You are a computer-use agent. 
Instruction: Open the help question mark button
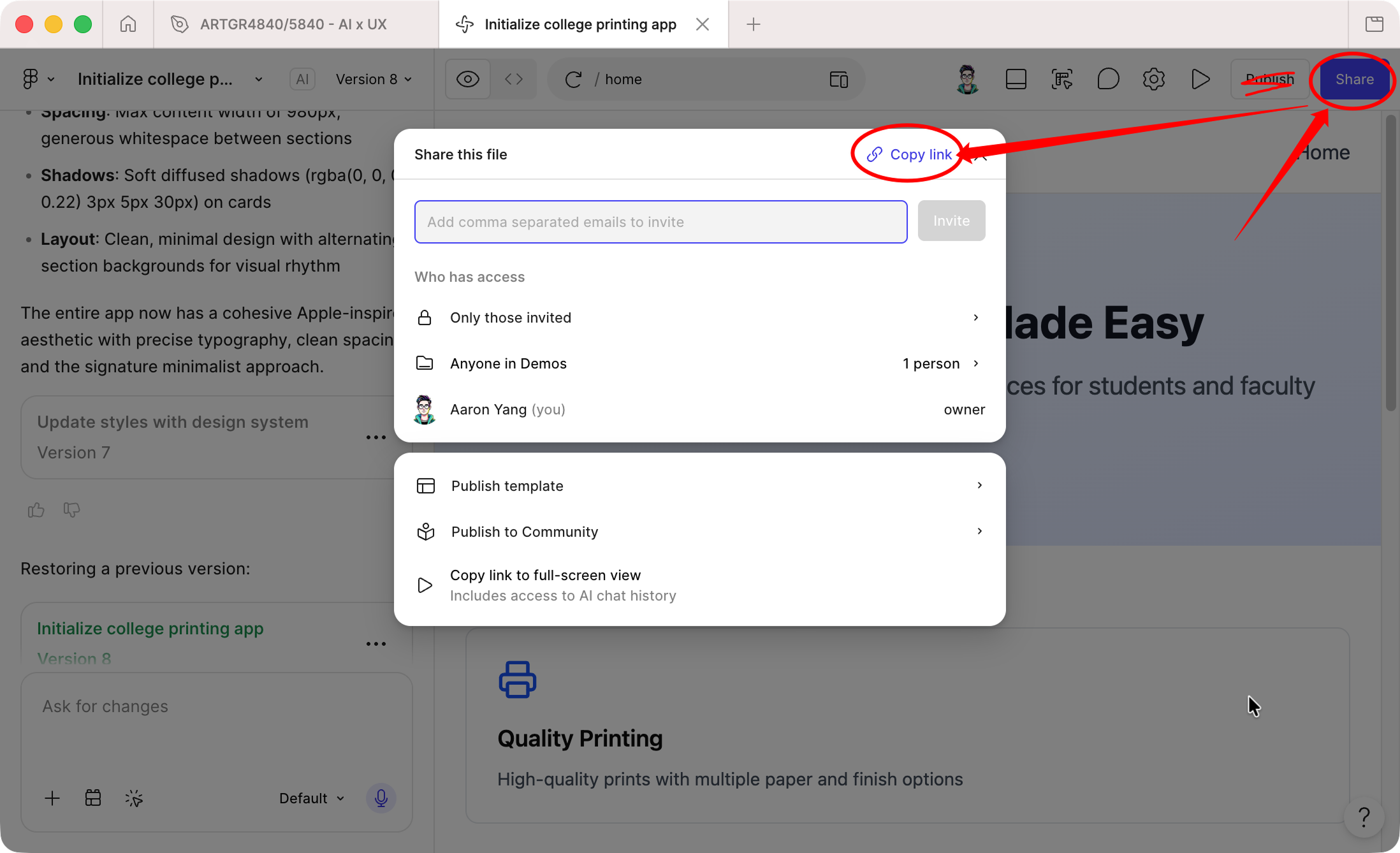click(x=1364, y=817)
